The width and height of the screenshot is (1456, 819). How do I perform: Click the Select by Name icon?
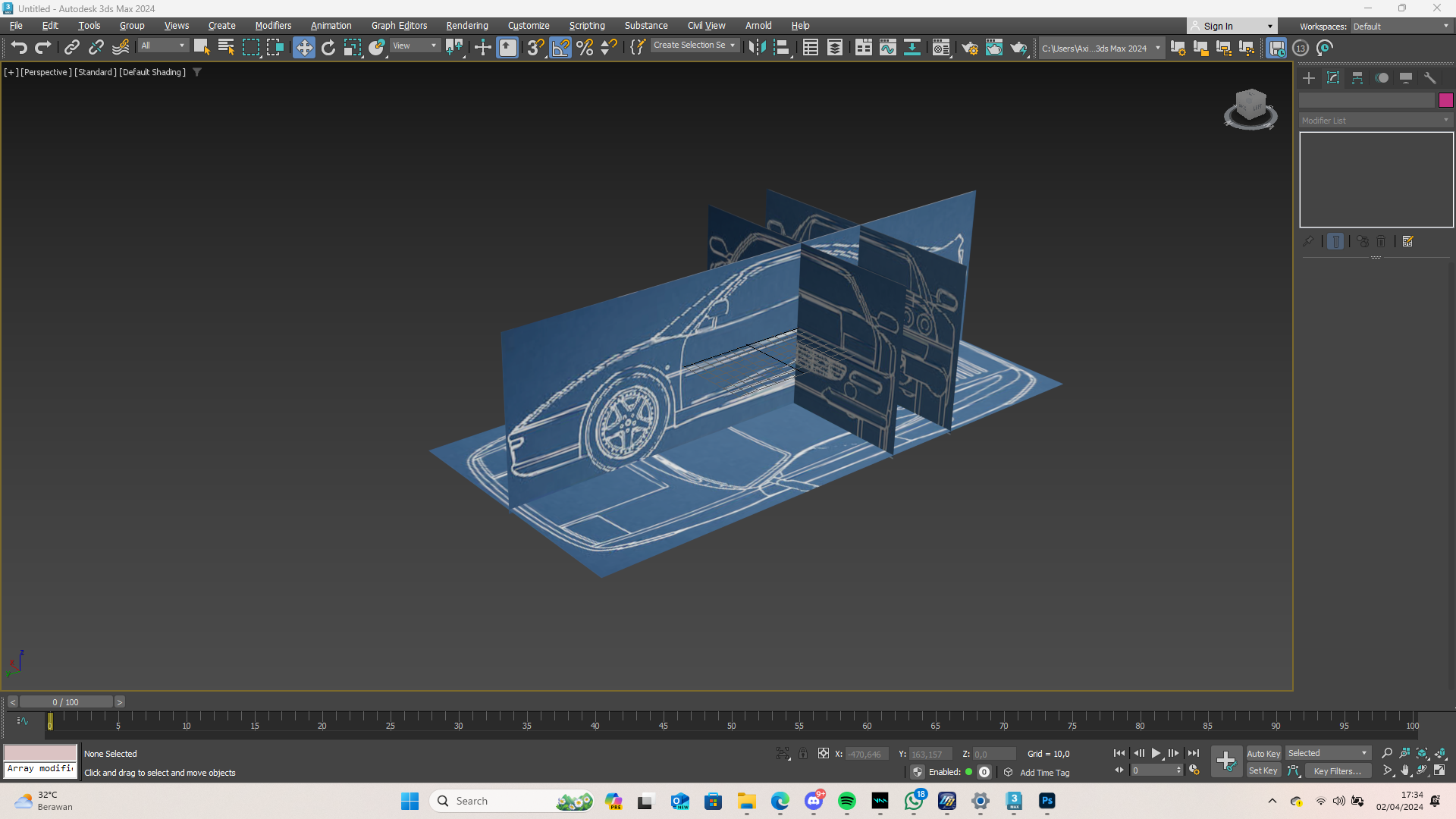tap(226, 48)
